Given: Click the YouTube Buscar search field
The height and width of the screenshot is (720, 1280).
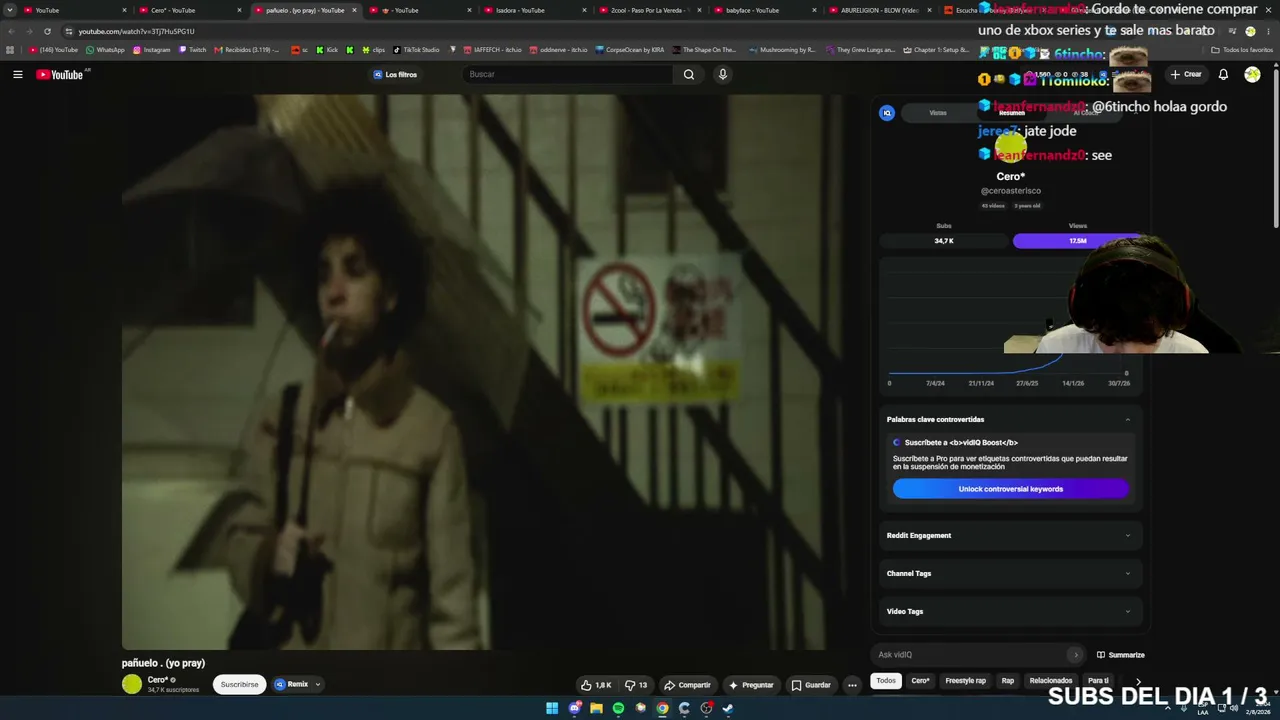Looking at the screenshot, I should pos(568,74).
